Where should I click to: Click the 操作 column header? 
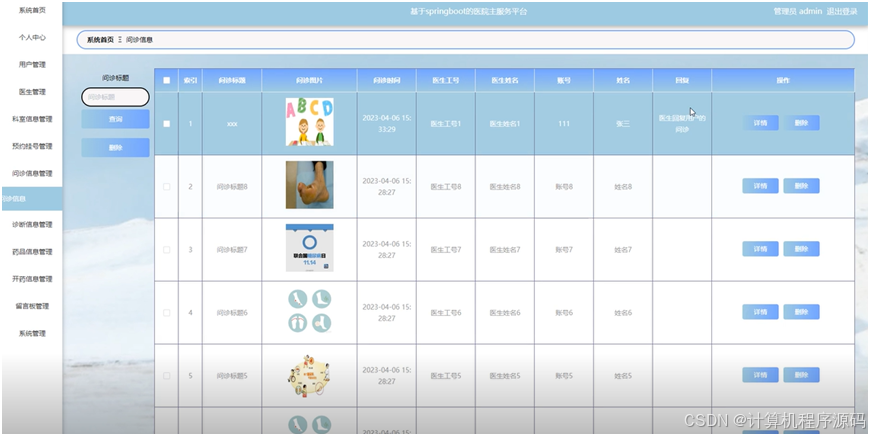click(x=783, y=80)
